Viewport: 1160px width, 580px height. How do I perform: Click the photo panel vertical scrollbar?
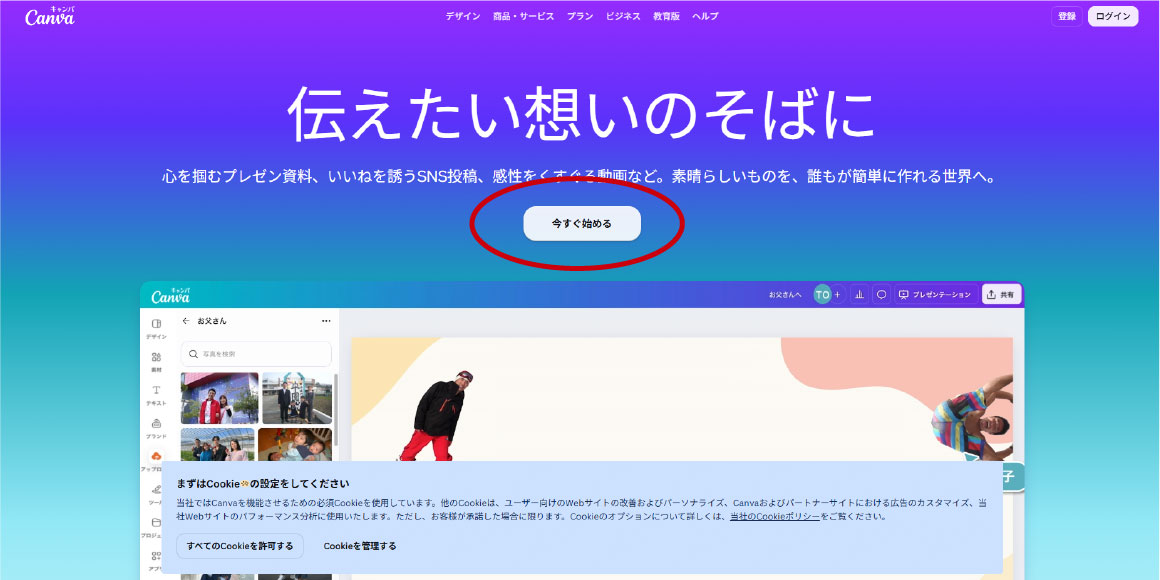(x=337, y=409)
